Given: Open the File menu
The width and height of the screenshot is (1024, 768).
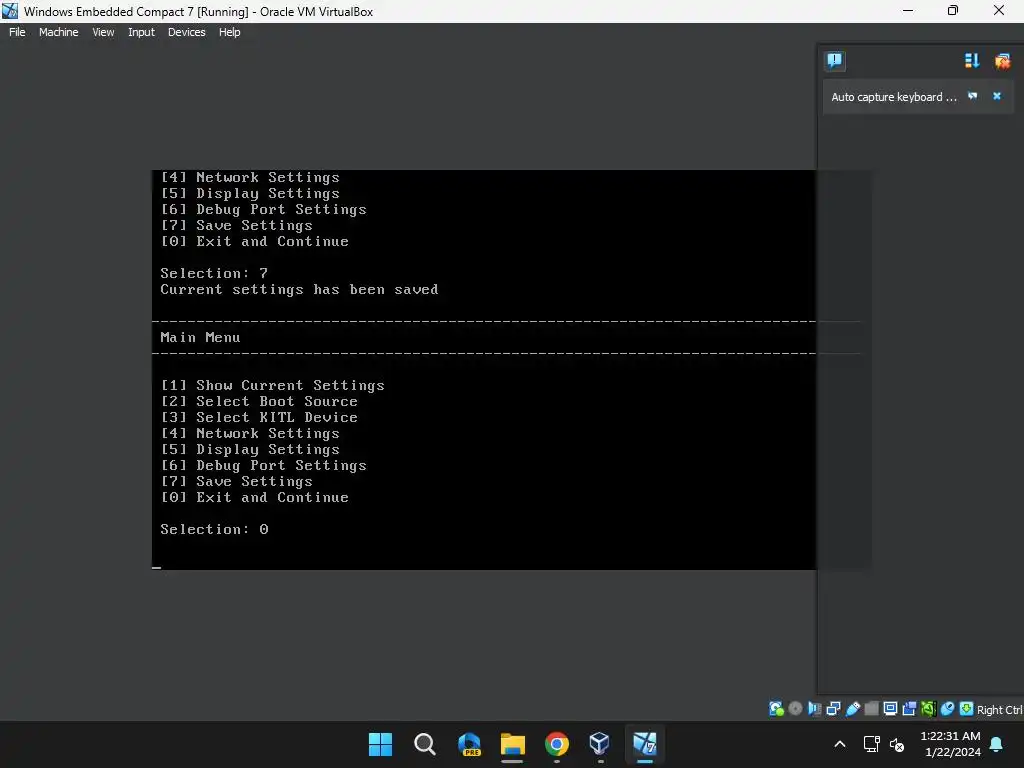Looking at the screenshot, I should (17, 32).
